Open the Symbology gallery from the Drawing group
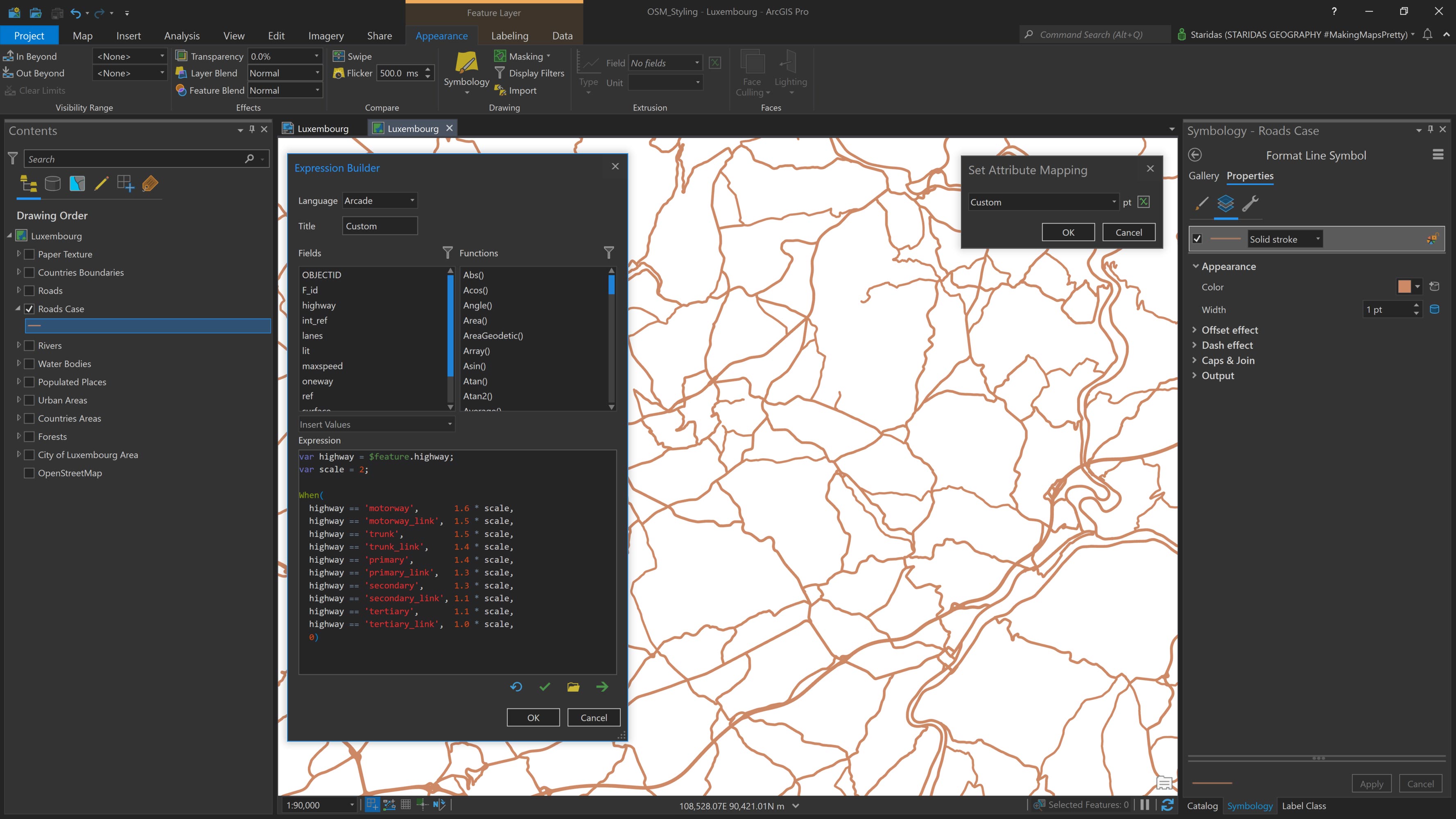This screenshot has height=819, width=1456. (x=466, y=72)
